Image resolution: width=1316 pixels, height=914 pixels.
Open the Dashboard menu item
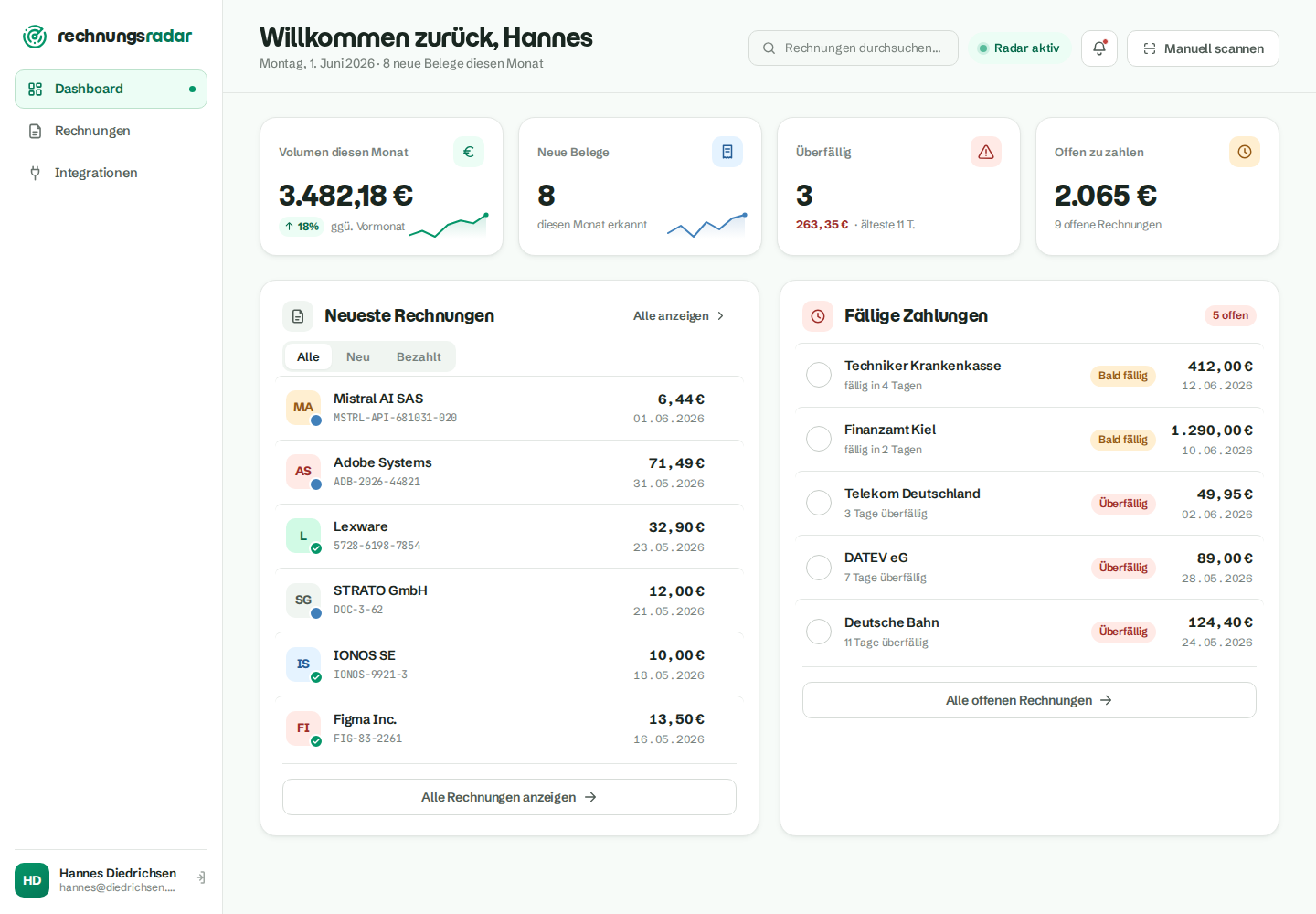[x=111, y=89]
